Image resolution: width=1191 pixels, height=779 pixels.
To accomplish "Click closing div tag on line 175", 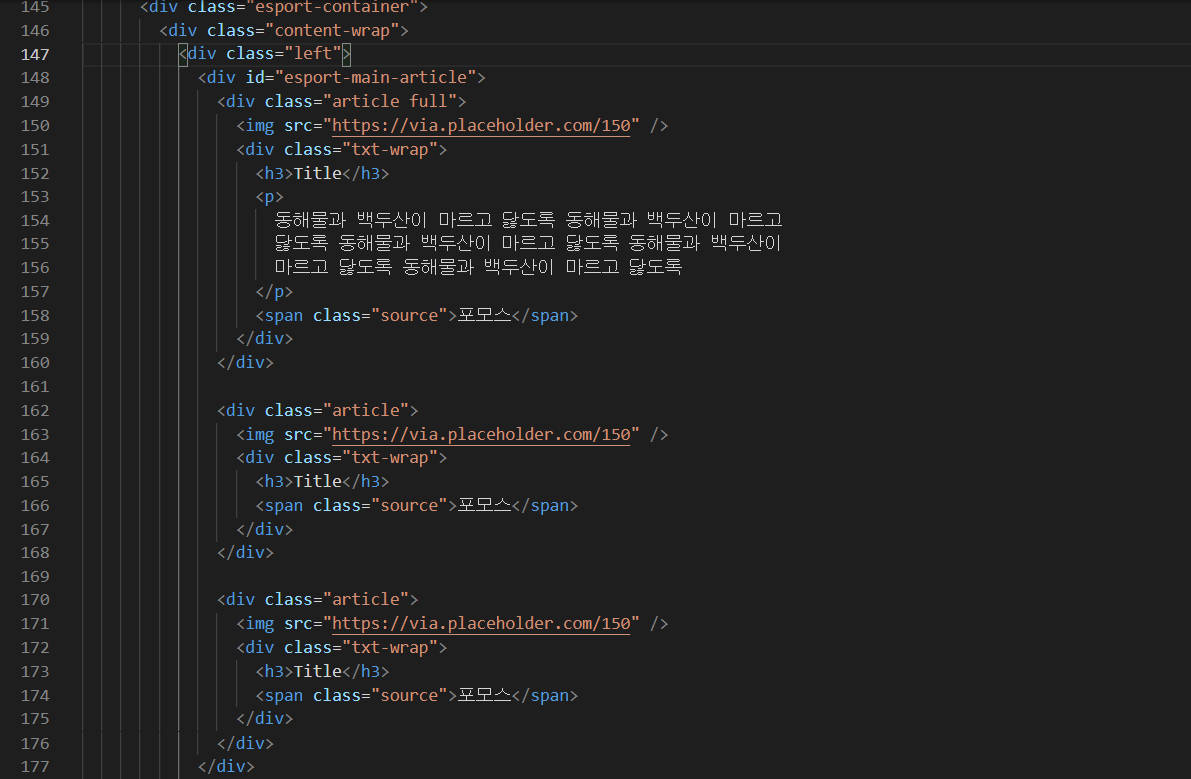I will 264,718.
